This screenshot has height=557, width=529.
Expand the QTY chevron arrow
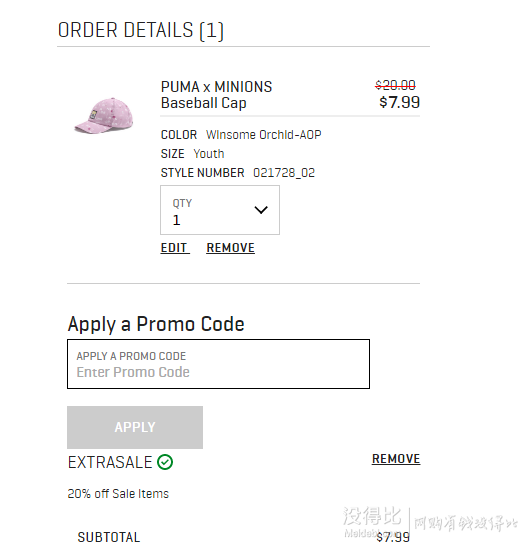pyautogui.click(x=261, y=210)
